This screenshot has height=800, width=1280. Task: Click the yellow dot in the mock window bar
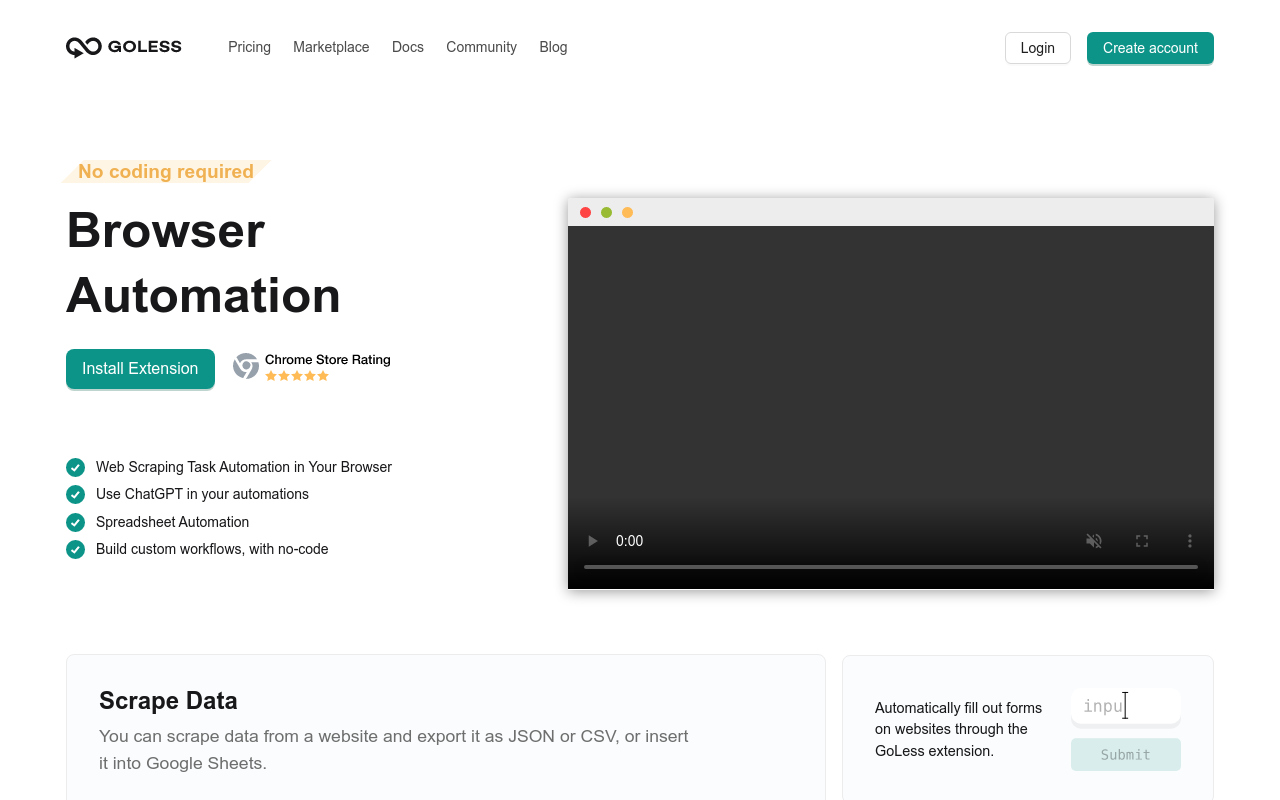(x=627, y=212)
